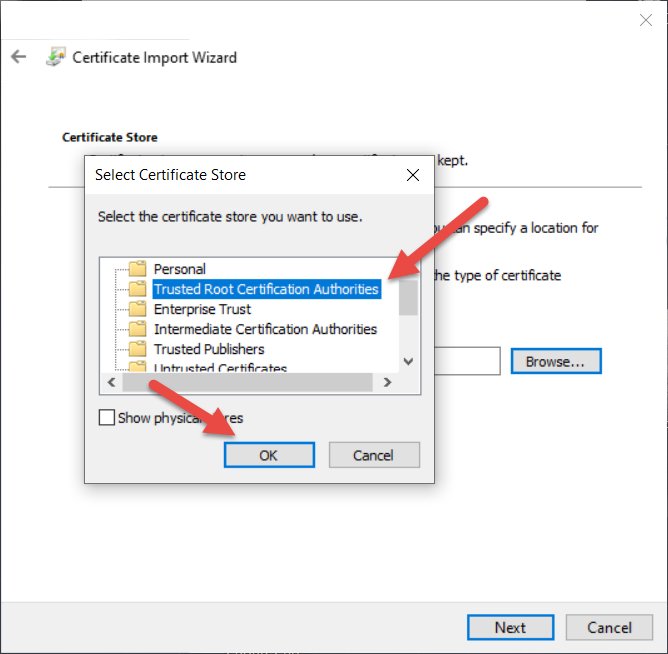The height and width of the screenshot is (654, 668).
Task: Click the store list scroll down arrow
Action: coord(408,362)
